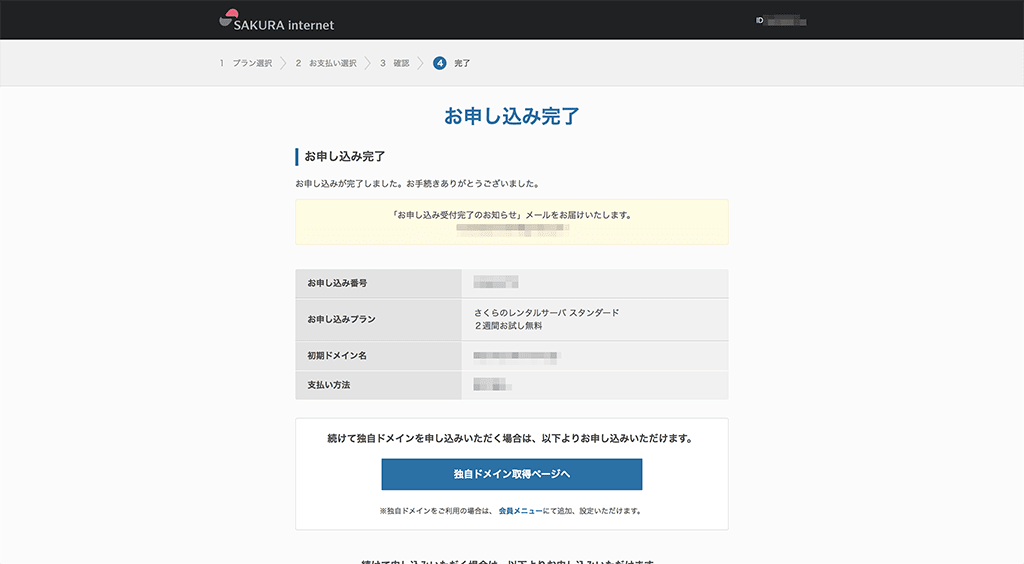Viewport: 1024px width, 564px height.
Task: Click さくらのレンタルサーバ スタンダード plan text
Action: [546, 313]
